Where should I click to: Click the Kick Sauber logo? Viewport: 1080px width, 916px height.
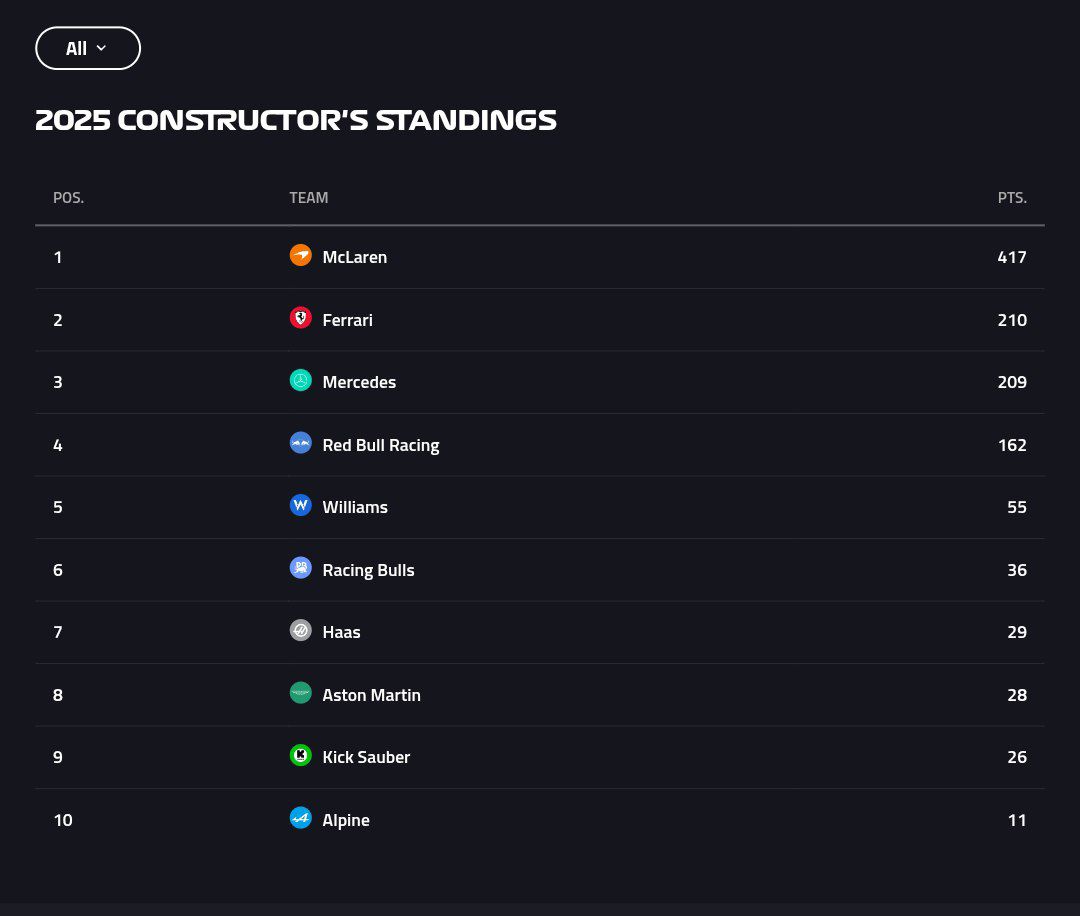300,756
